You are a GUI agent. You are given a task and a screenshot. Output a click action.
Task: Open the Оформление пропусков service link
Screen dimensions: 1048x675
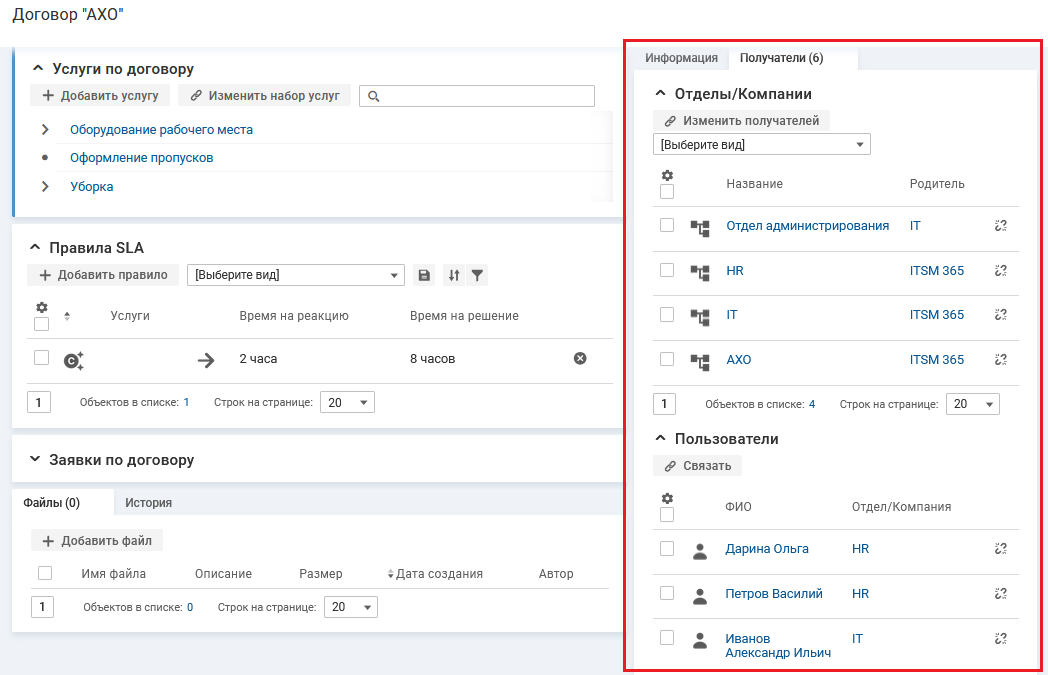(141, 158)
